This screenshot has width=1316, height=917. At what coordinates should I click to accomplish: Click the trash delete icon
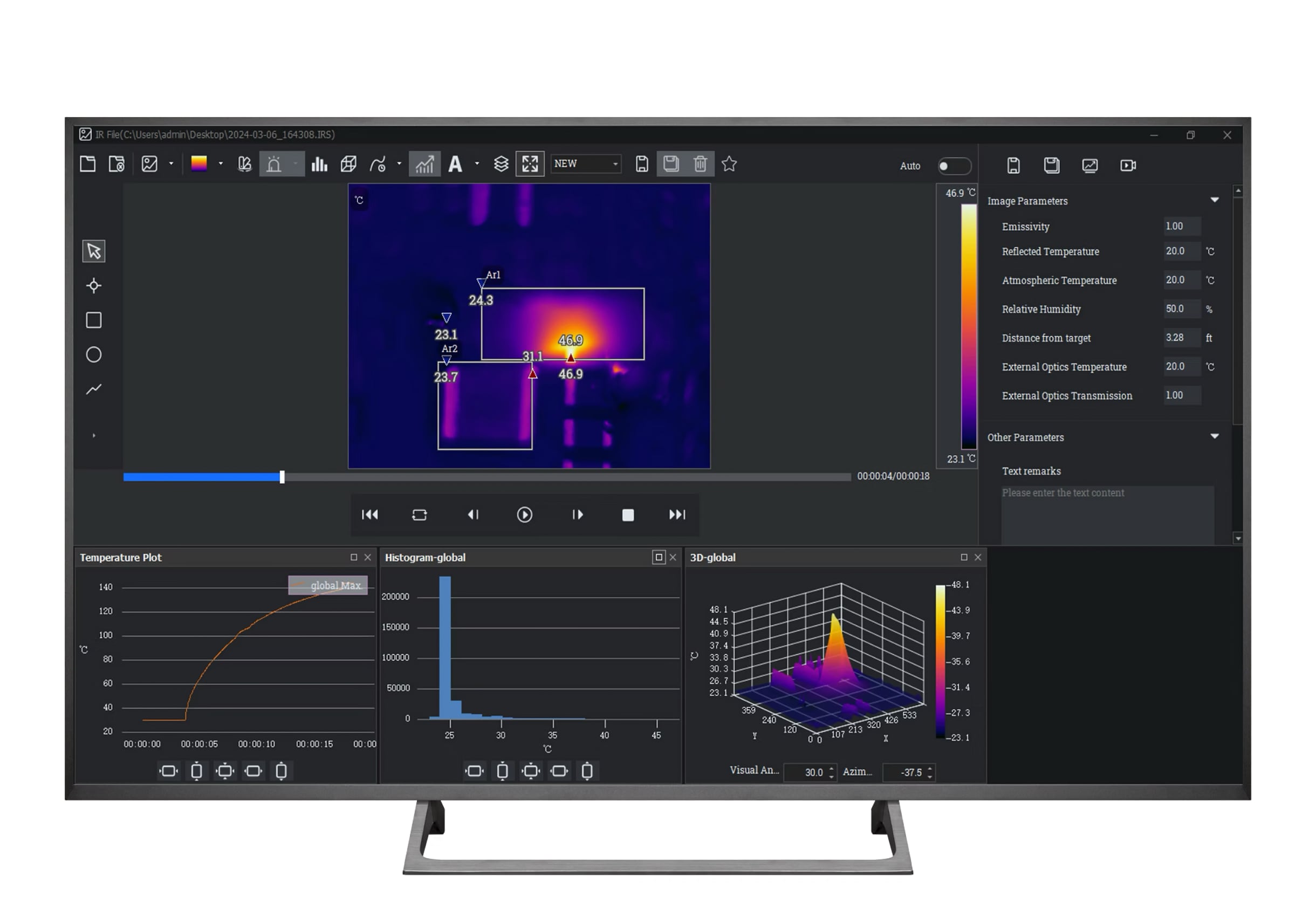pyautogui.click(x=701, y=165)
